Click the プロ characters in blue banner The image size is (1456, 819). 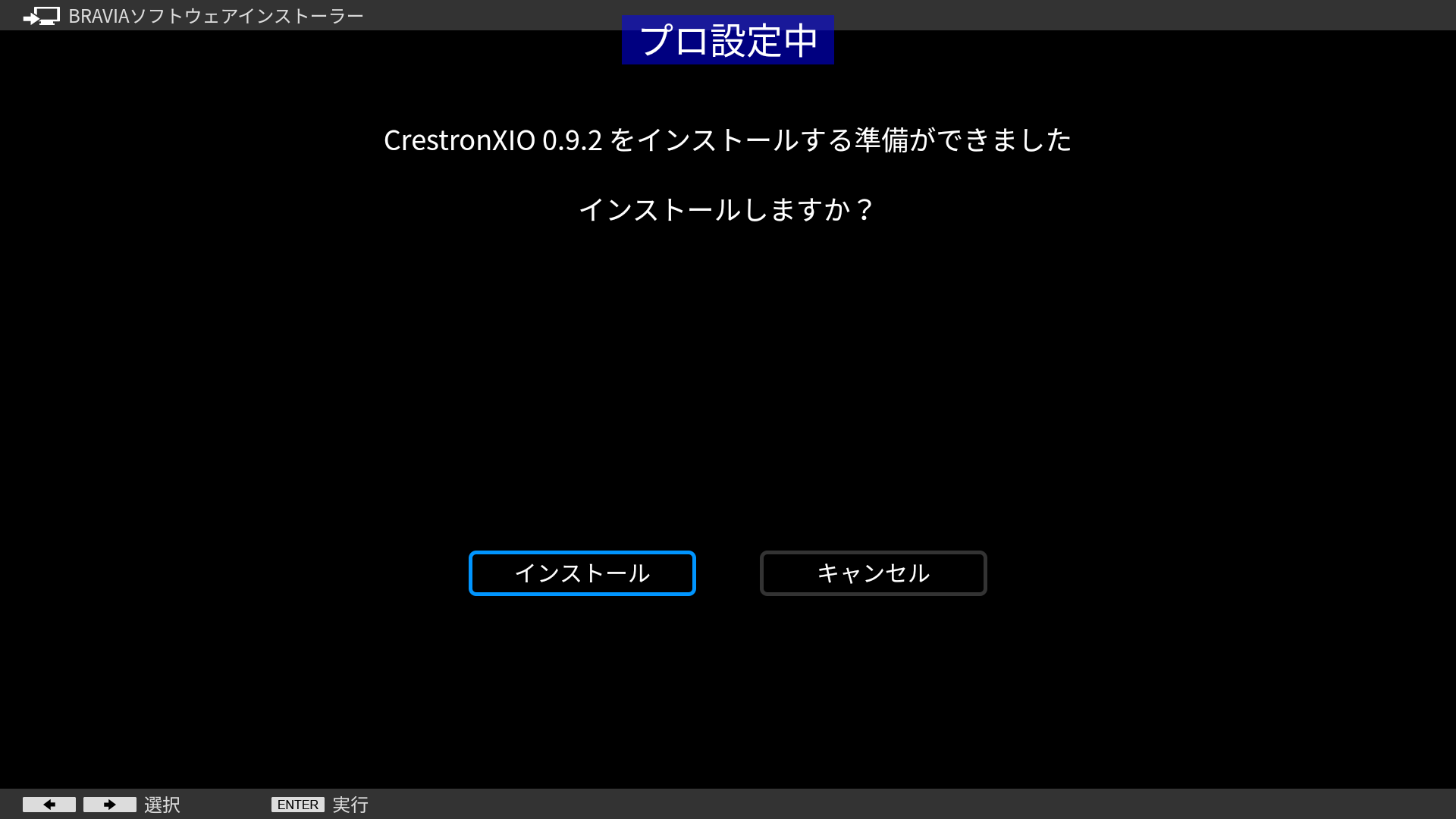click(673, 40)
